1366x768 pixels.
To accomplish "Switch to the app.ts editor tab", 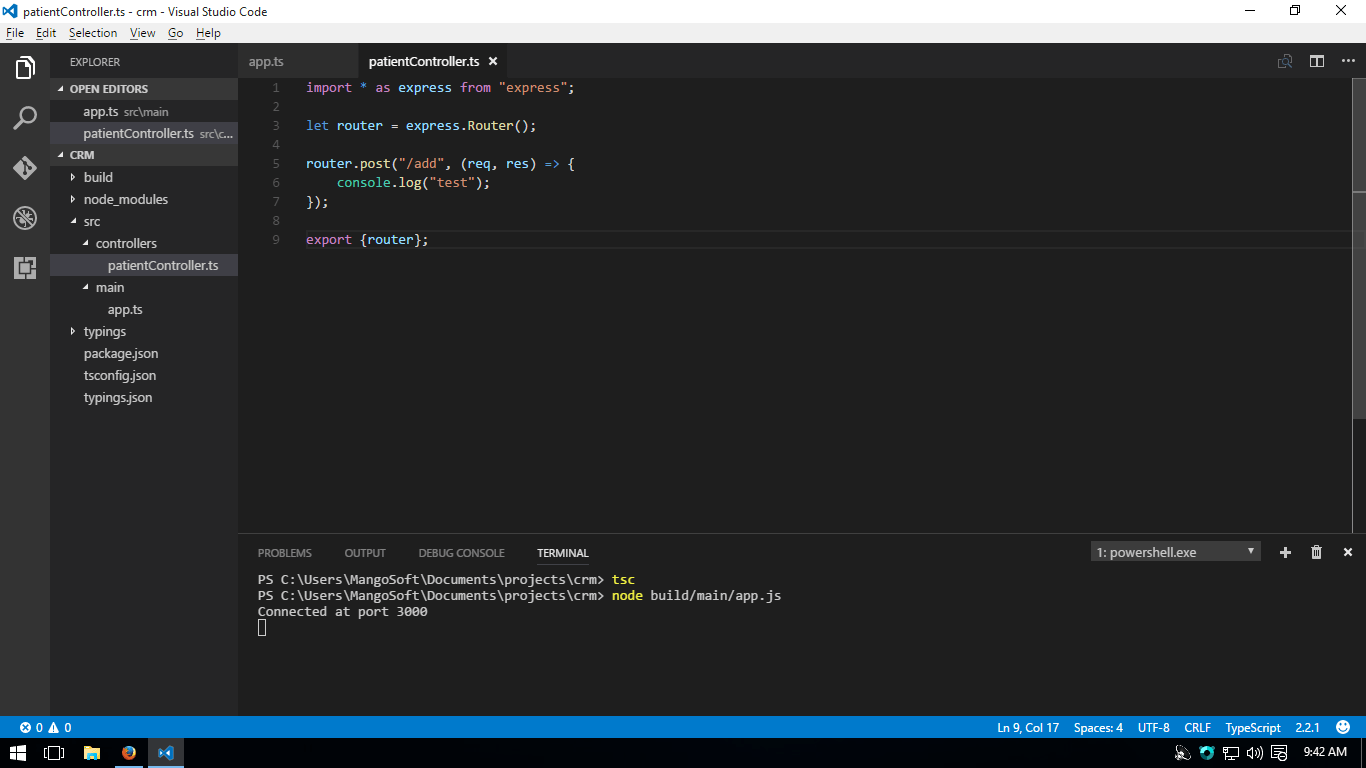I will [297, 61].
